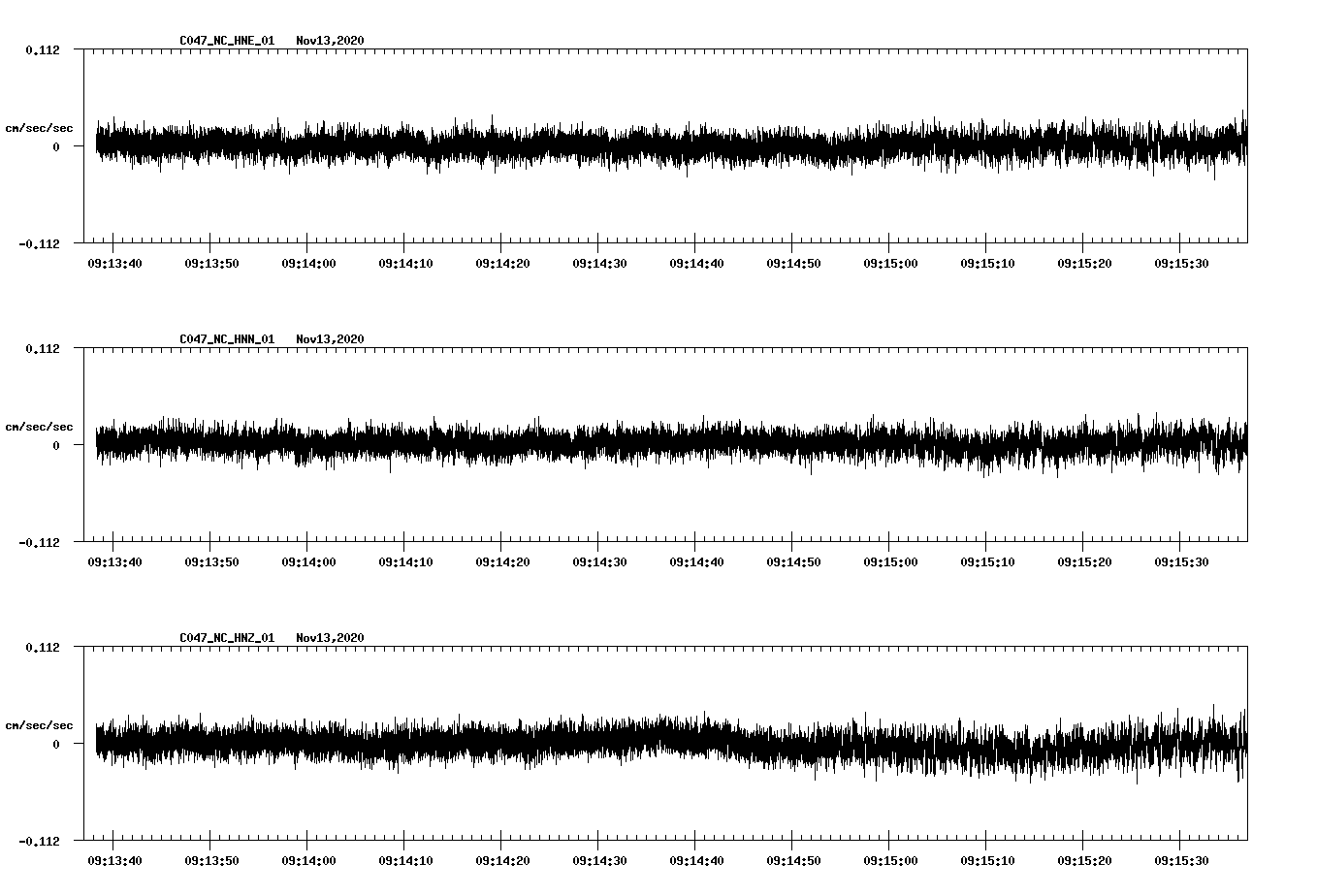Click the 09:14:10 tick mark on the middle axis

[405, 545]
